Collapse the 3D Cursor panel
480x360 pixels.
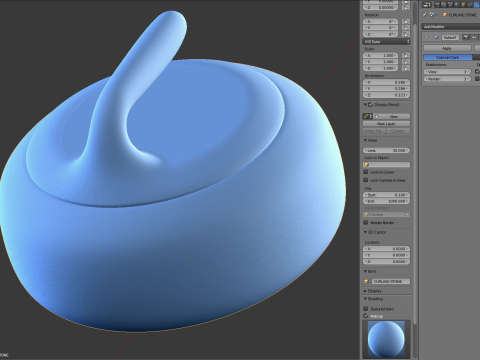(x=365, y=232)
